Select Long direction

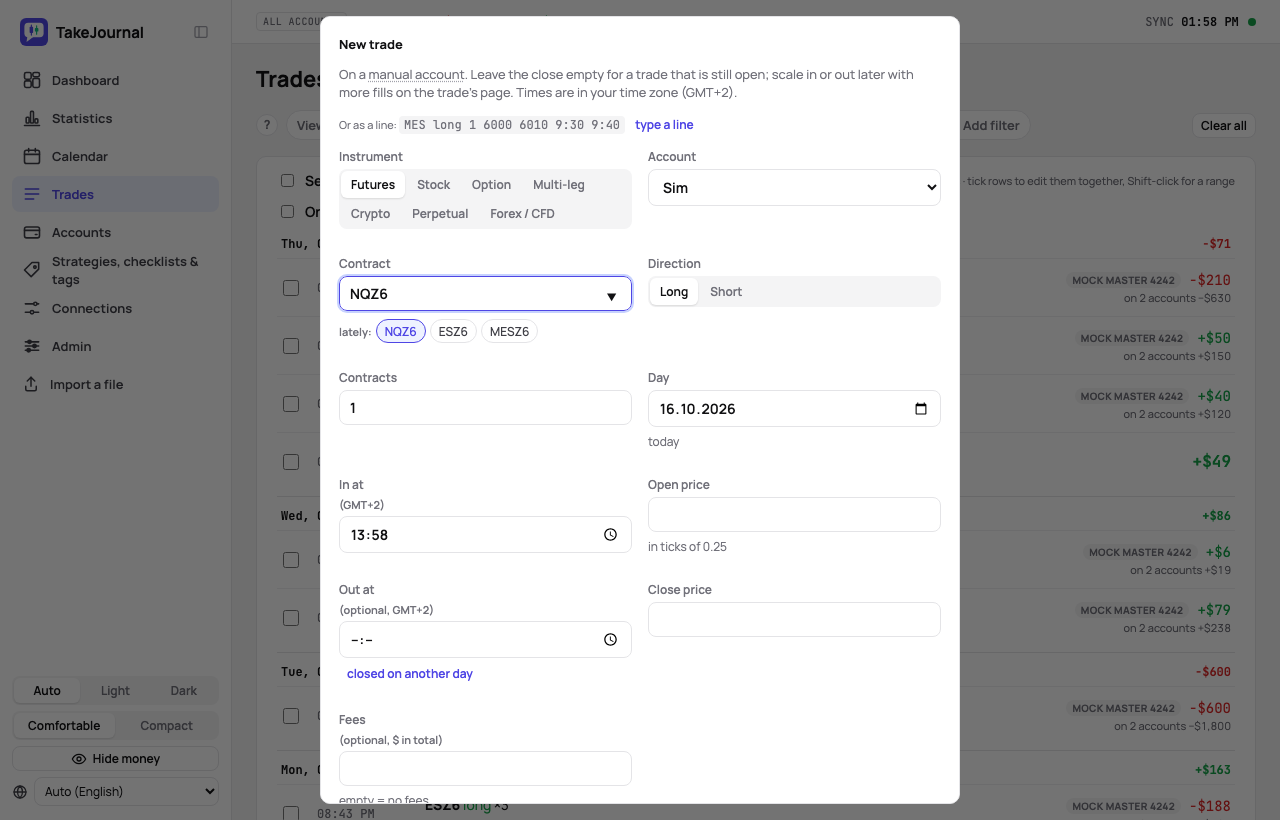pyautogui.click(x=674, y=292)
